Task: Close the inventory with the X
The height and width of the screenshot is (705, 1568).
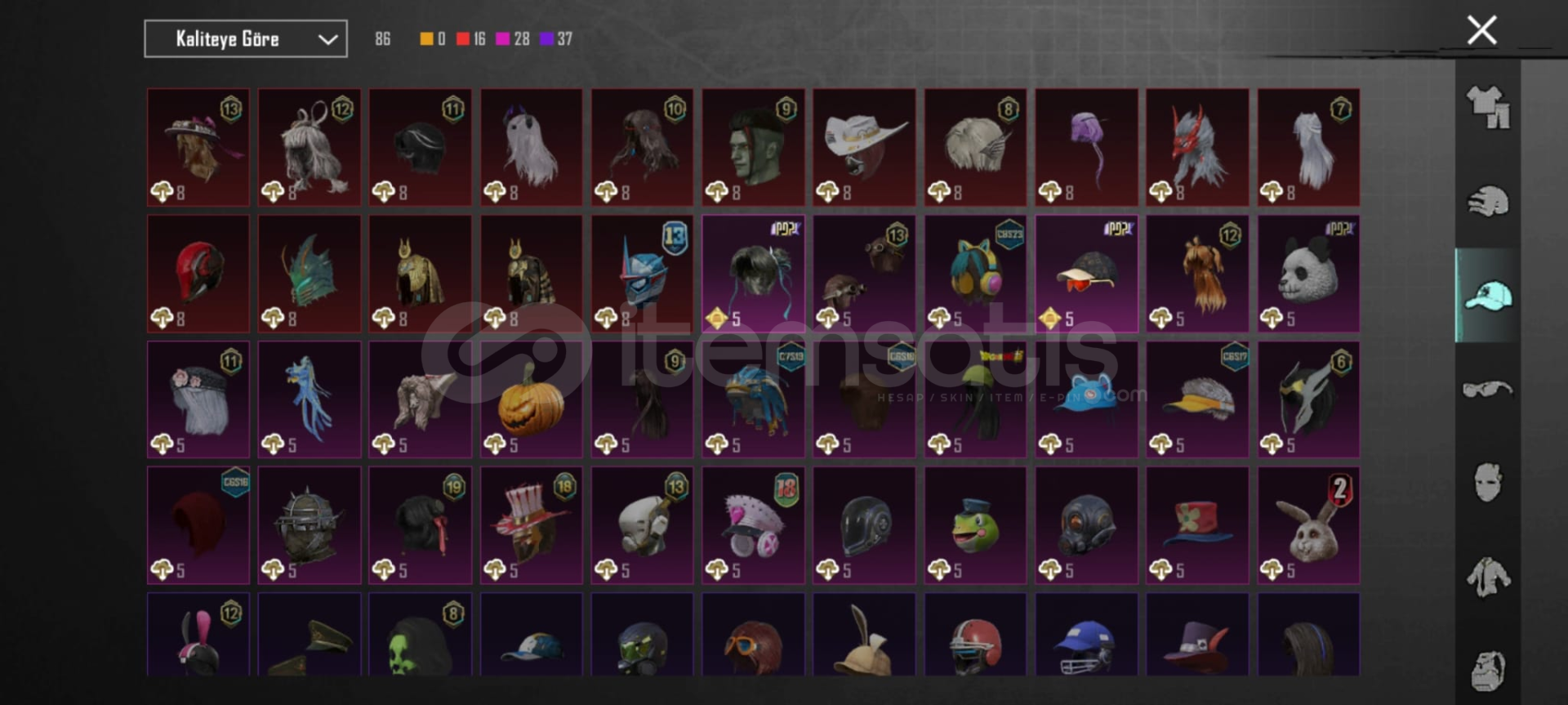Action: tap(1481, 30)
